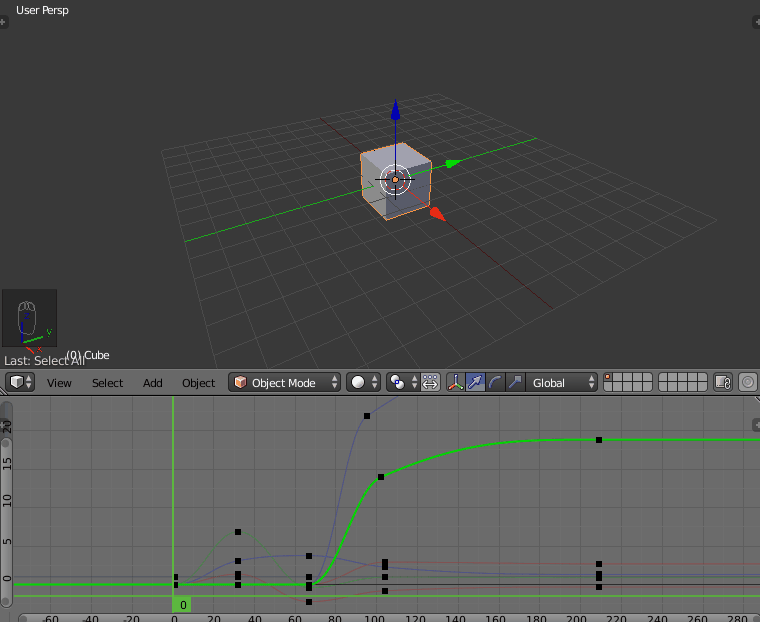Click the User Persp view label

[x=42, y=10]
